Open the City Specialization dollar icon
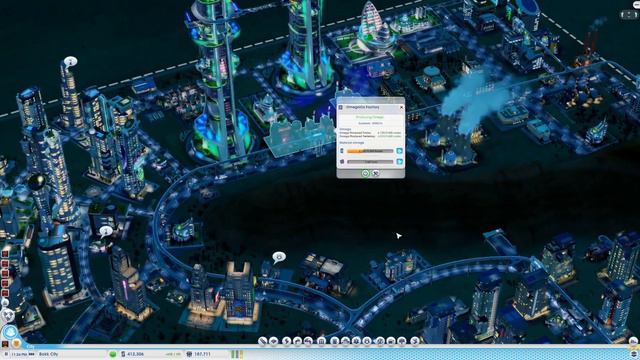Image resolution: width=640 pixels, height=360 pixels. coord(415,342)
